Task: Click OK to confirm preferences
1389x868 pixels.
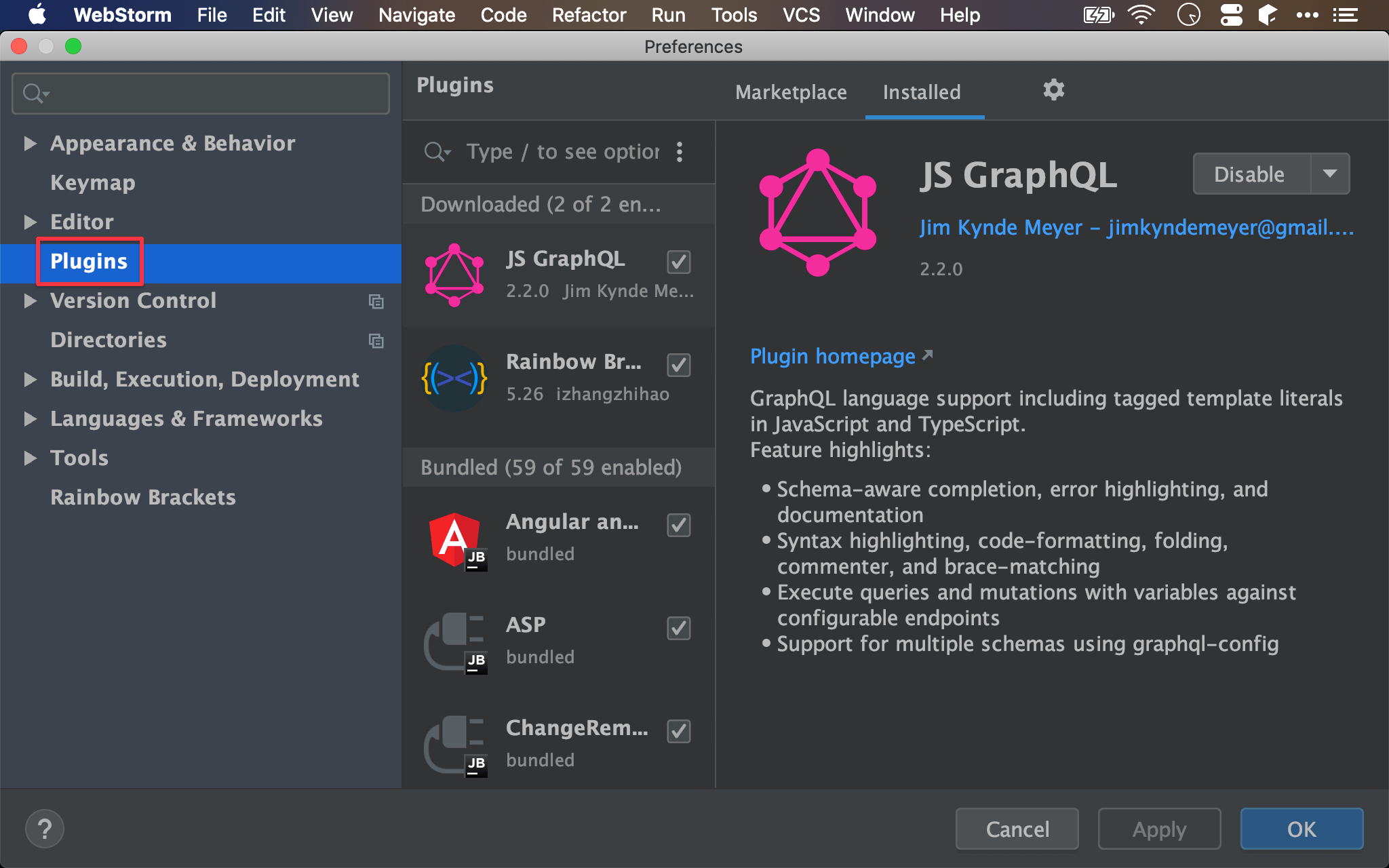Action: 1302,829
